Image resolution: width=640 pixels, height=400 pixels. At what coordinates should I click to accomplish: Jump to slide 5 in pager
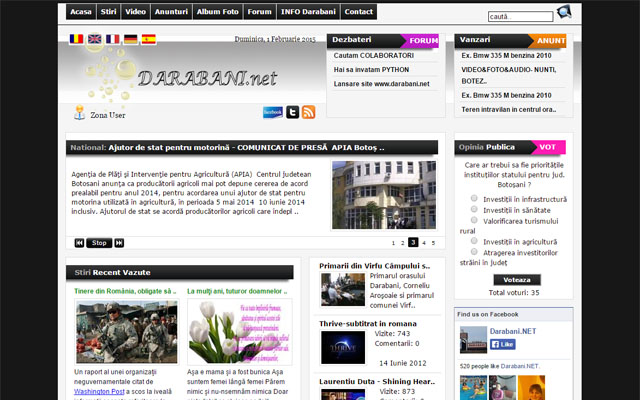[x=433, y=243]
